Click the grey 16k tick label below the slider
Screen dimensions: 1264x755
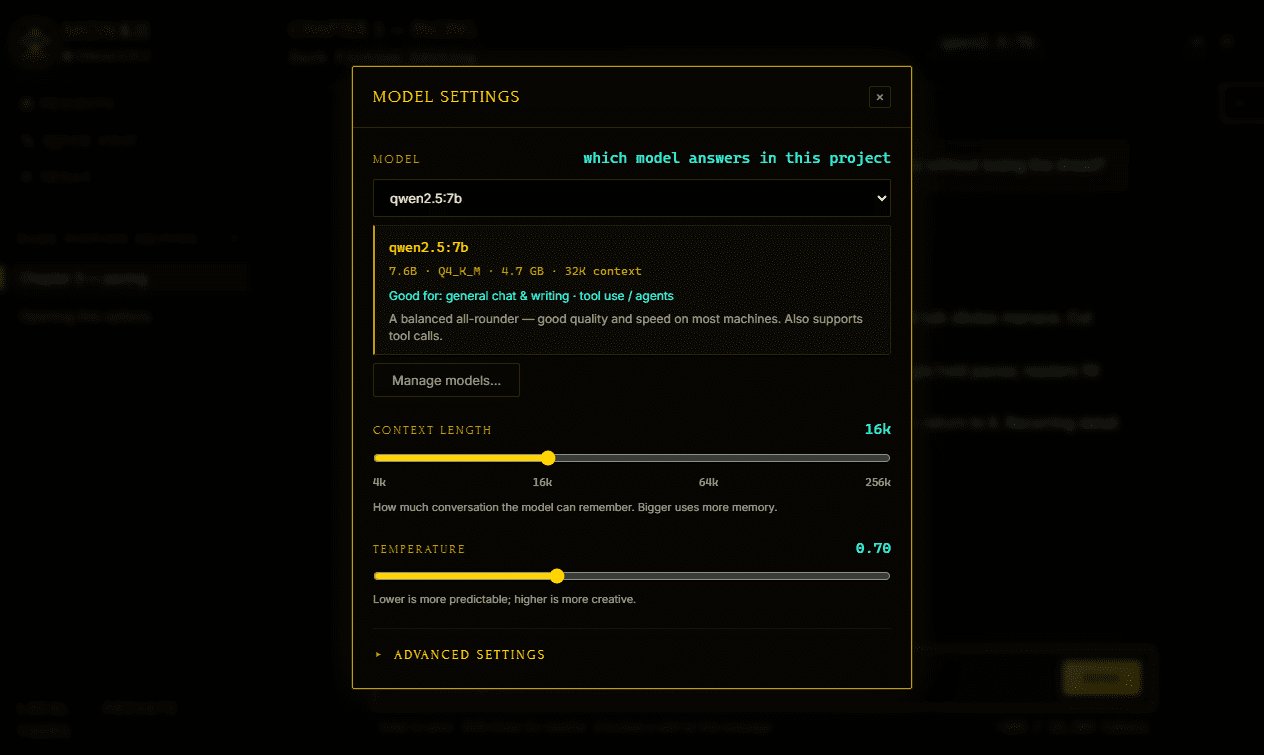[543, 482]
